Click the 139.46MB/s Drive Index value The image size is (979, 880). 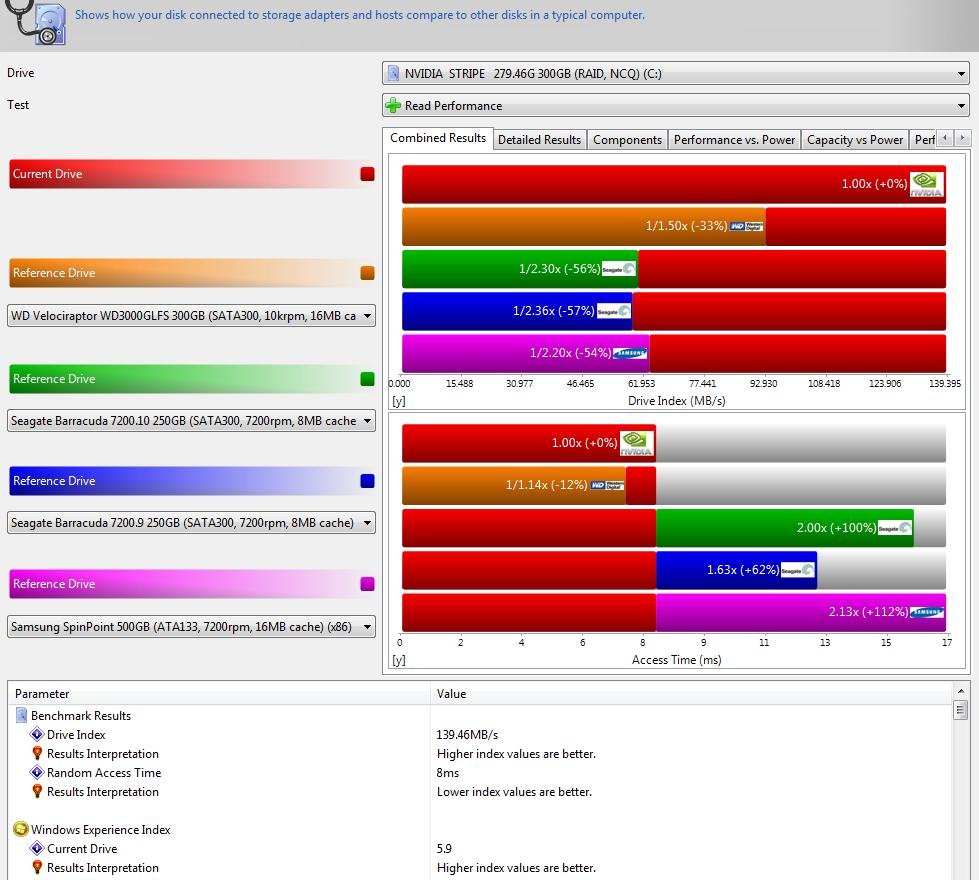pos(467,735)
